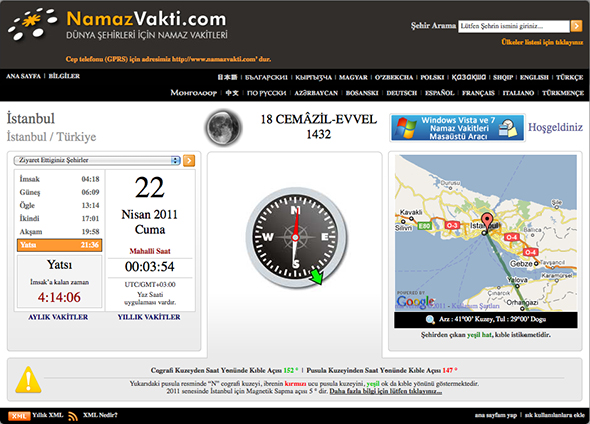Switch language to Japanese 日本語

(227, 77)
